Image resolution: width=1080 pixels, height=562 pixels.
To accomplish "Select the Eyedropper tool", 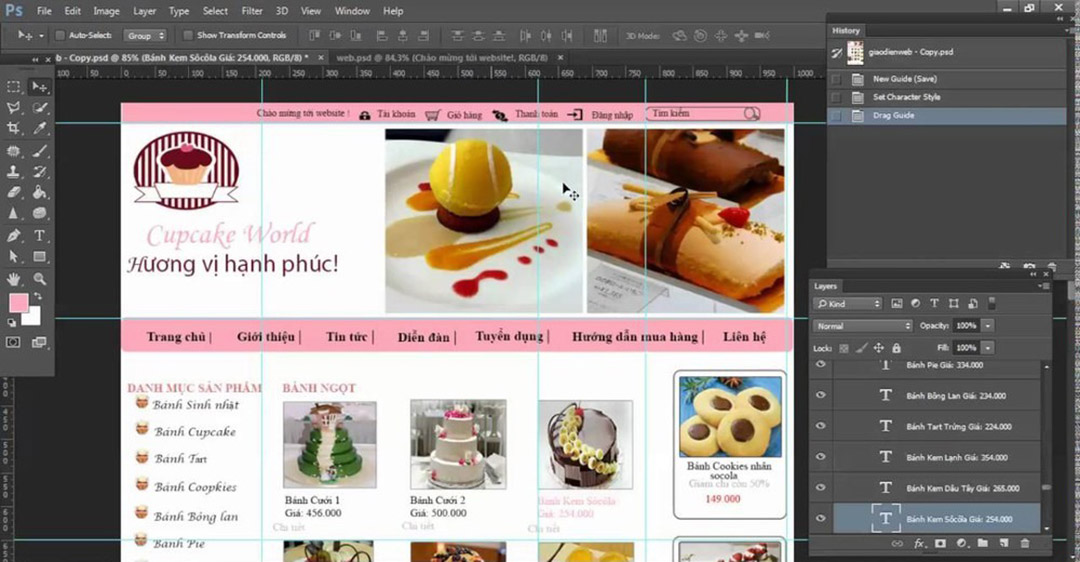I will [39, 128].
